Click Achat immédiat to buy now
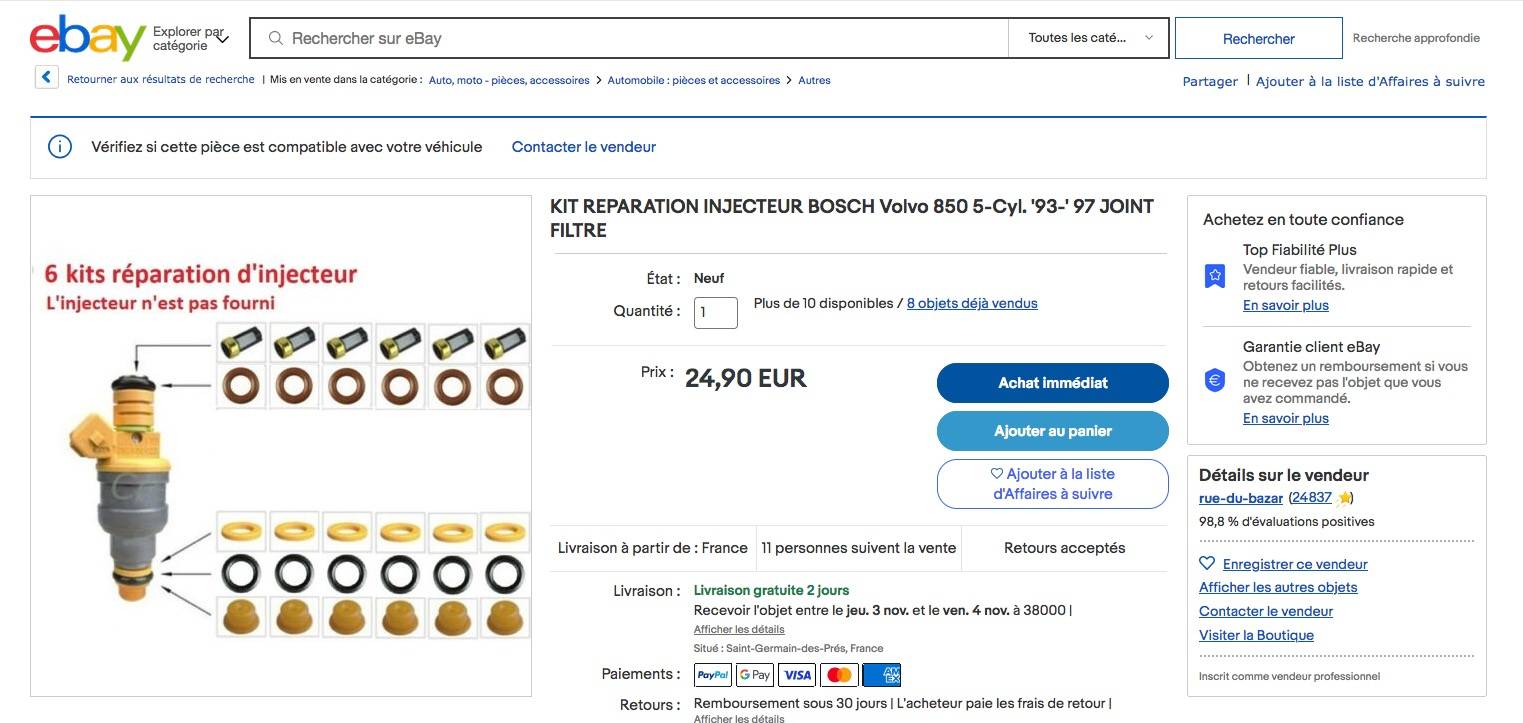The image size is (1523, 723). point(1052,382)
